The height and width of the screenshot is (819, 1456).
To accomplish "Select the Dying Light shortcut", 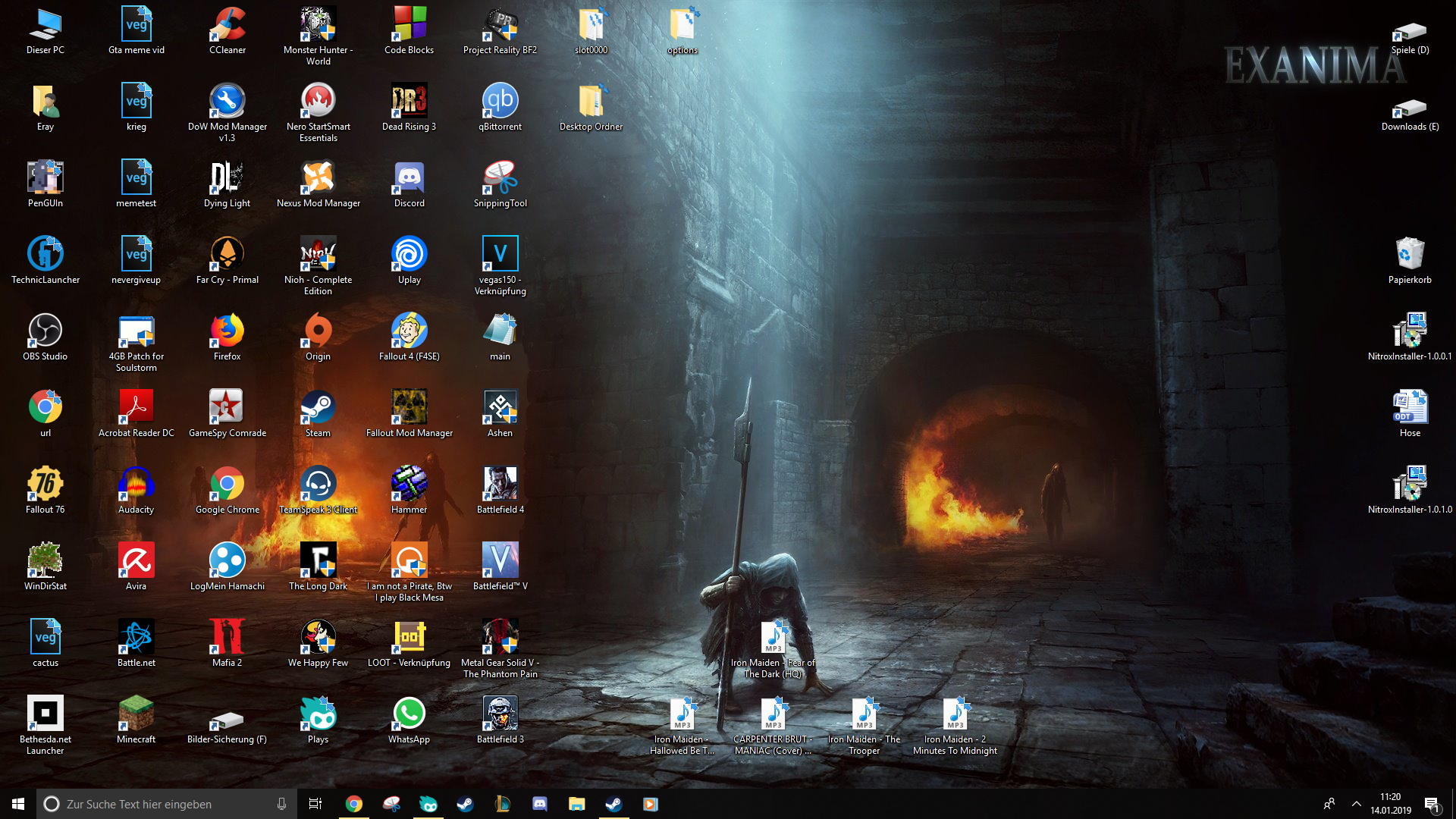I will coord(227,184).
